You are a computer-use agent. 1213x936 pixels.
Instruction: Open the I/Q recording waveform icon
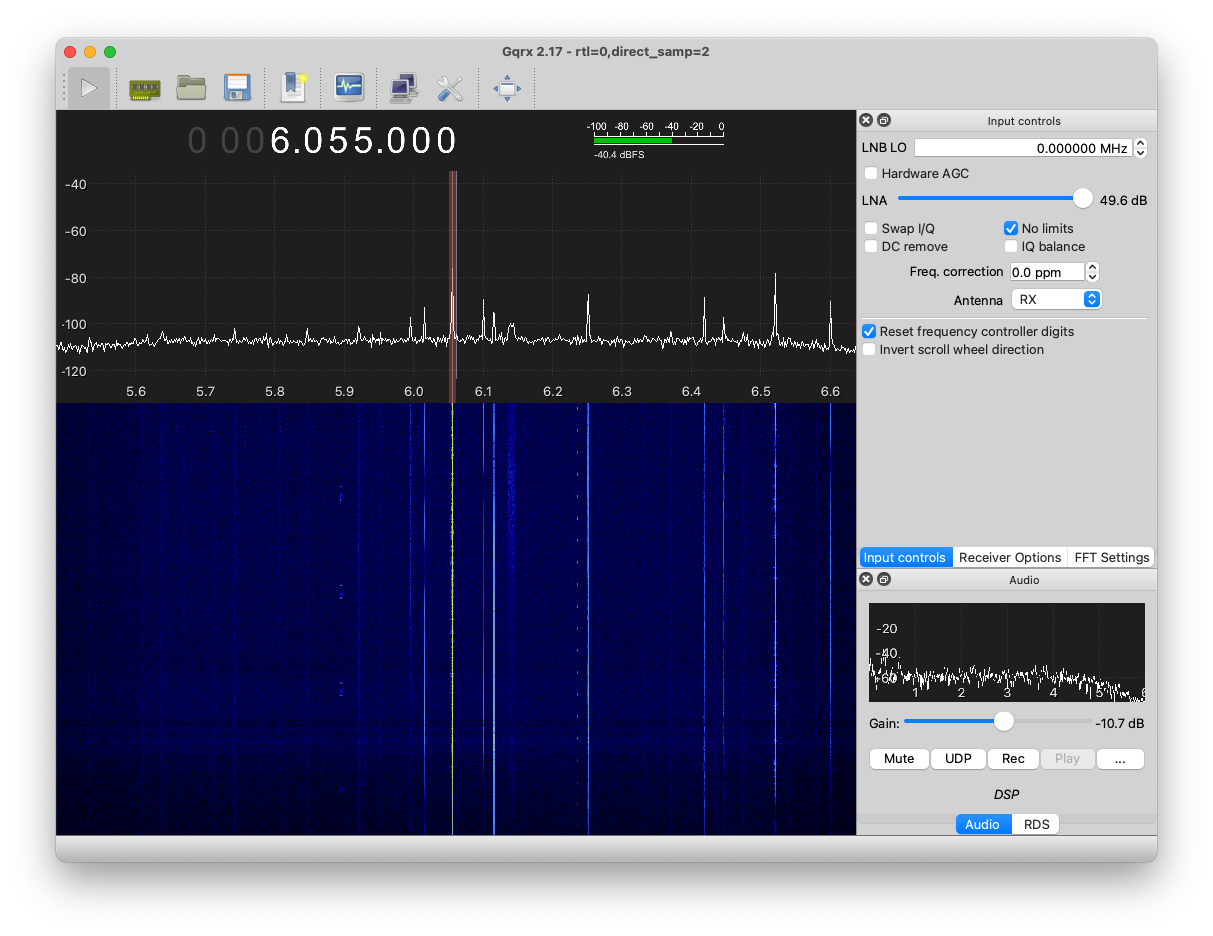(349, 88)
